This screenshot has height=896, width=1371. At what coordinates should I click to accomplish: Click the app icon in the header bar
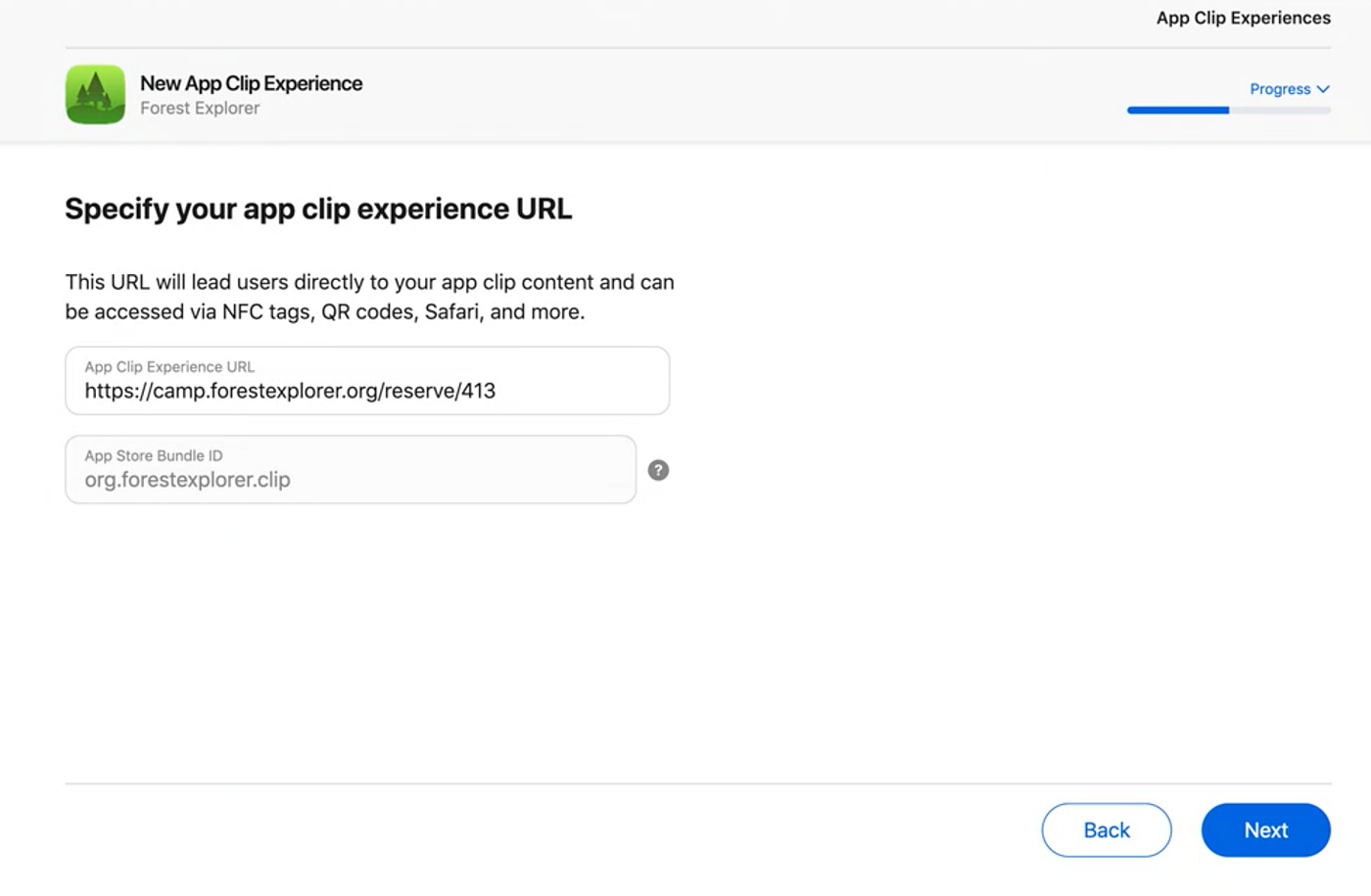pos(94,94)
